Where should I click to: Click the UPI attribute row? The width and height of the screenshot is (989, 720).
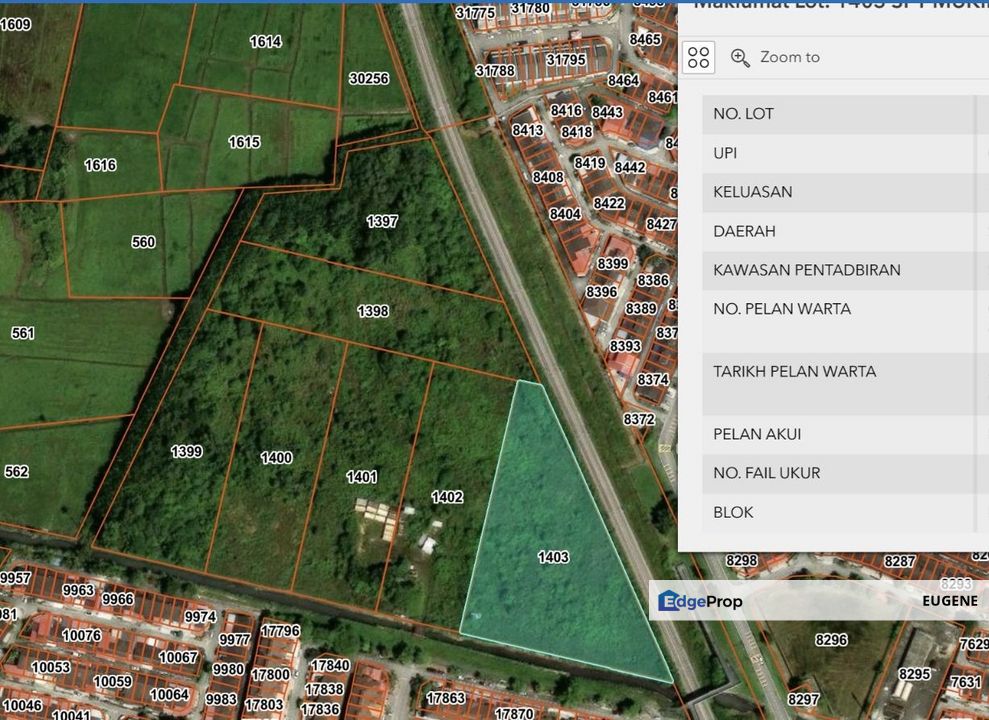click(x=840, y=153)
